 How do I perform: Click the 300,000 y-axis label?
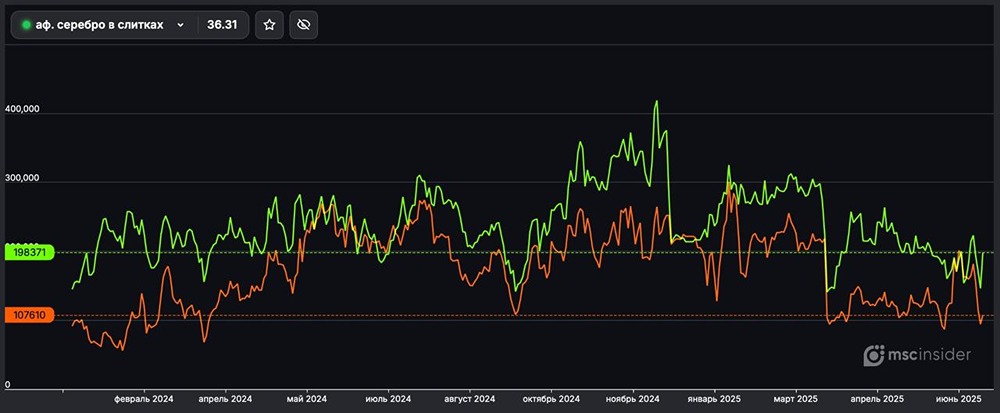pyautogui.click(x=22, y=179)
